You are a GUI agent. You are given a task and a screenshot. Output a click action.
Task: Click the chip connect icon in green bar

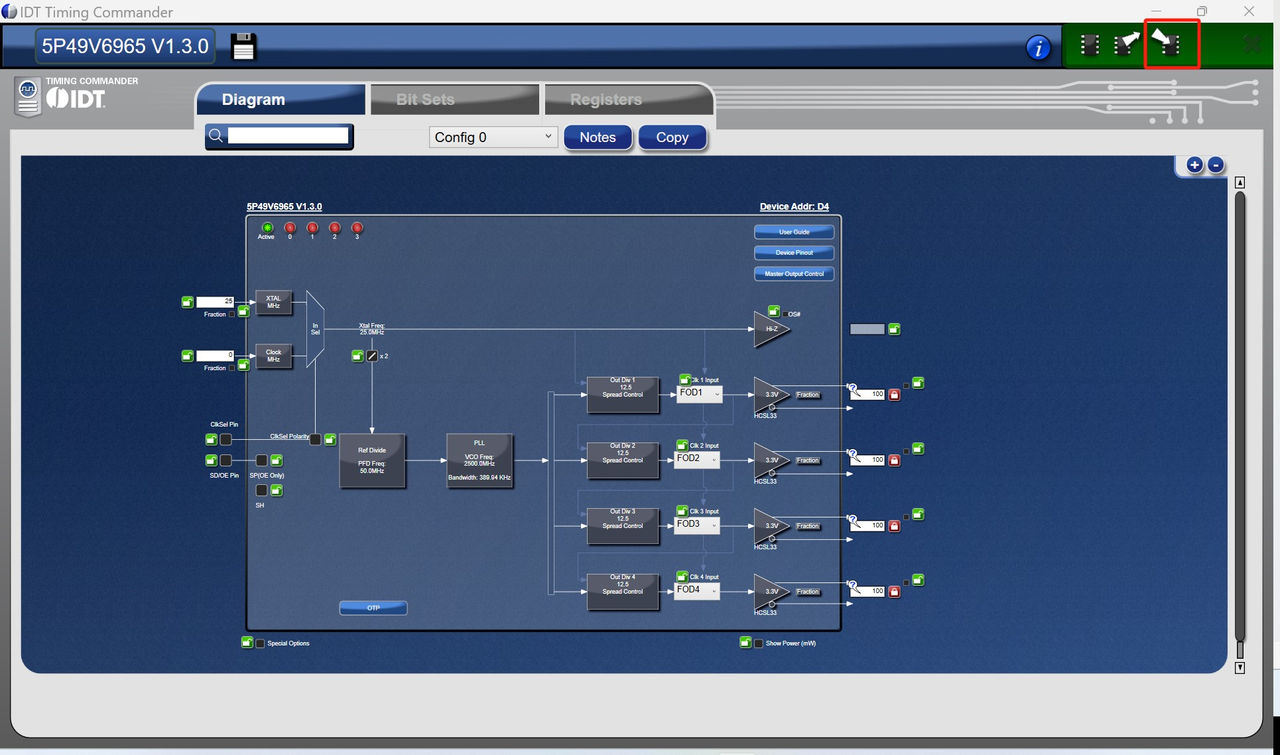pyautogui.click(x=1090, y=44)
